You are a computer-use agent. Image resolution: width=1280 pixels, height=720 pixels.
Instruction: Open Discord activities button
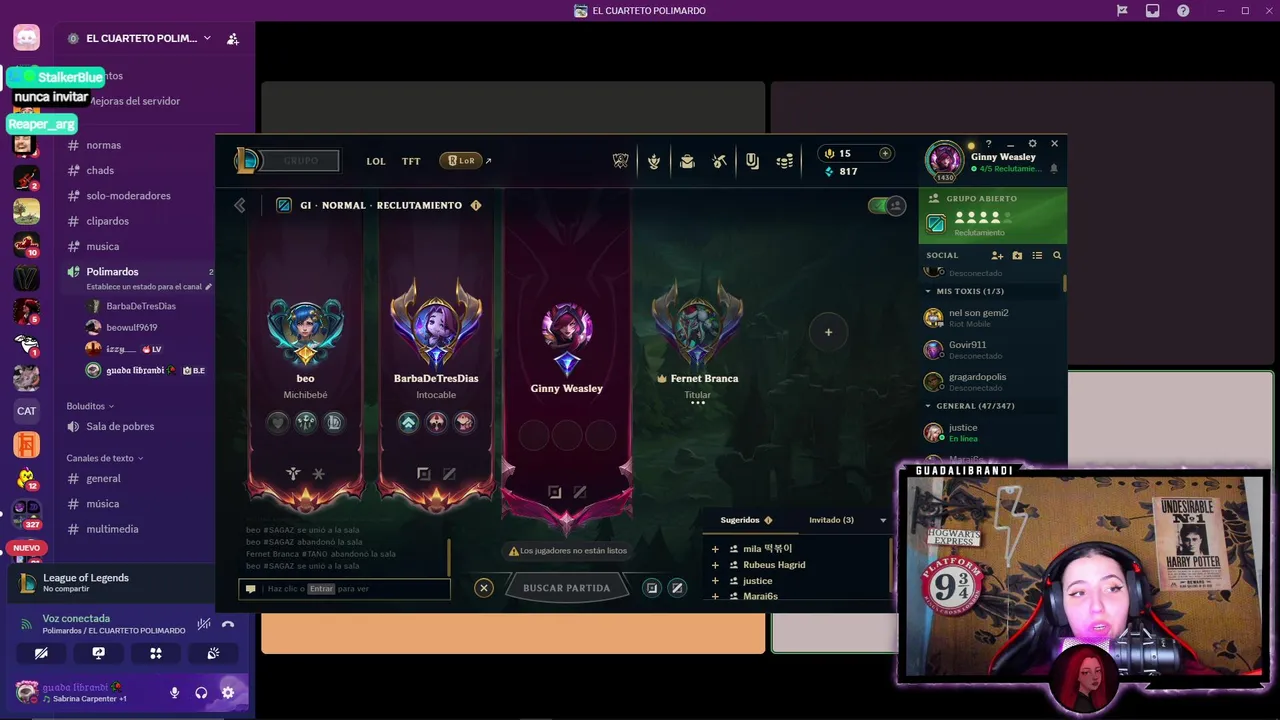pyautogui.click(x=156, y=653)
